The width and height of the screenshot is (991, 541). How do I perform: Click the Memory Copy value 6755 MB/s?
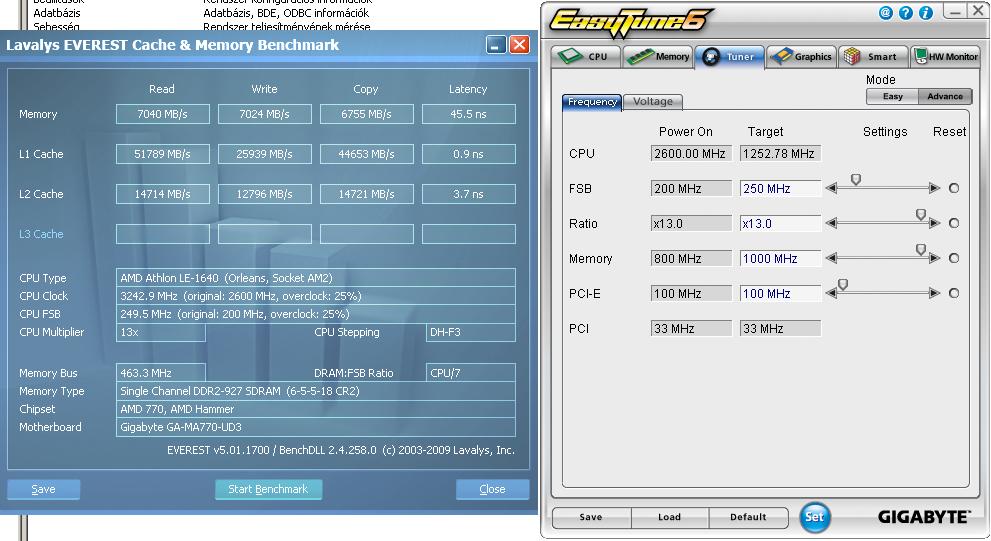[x=367, y=114]
